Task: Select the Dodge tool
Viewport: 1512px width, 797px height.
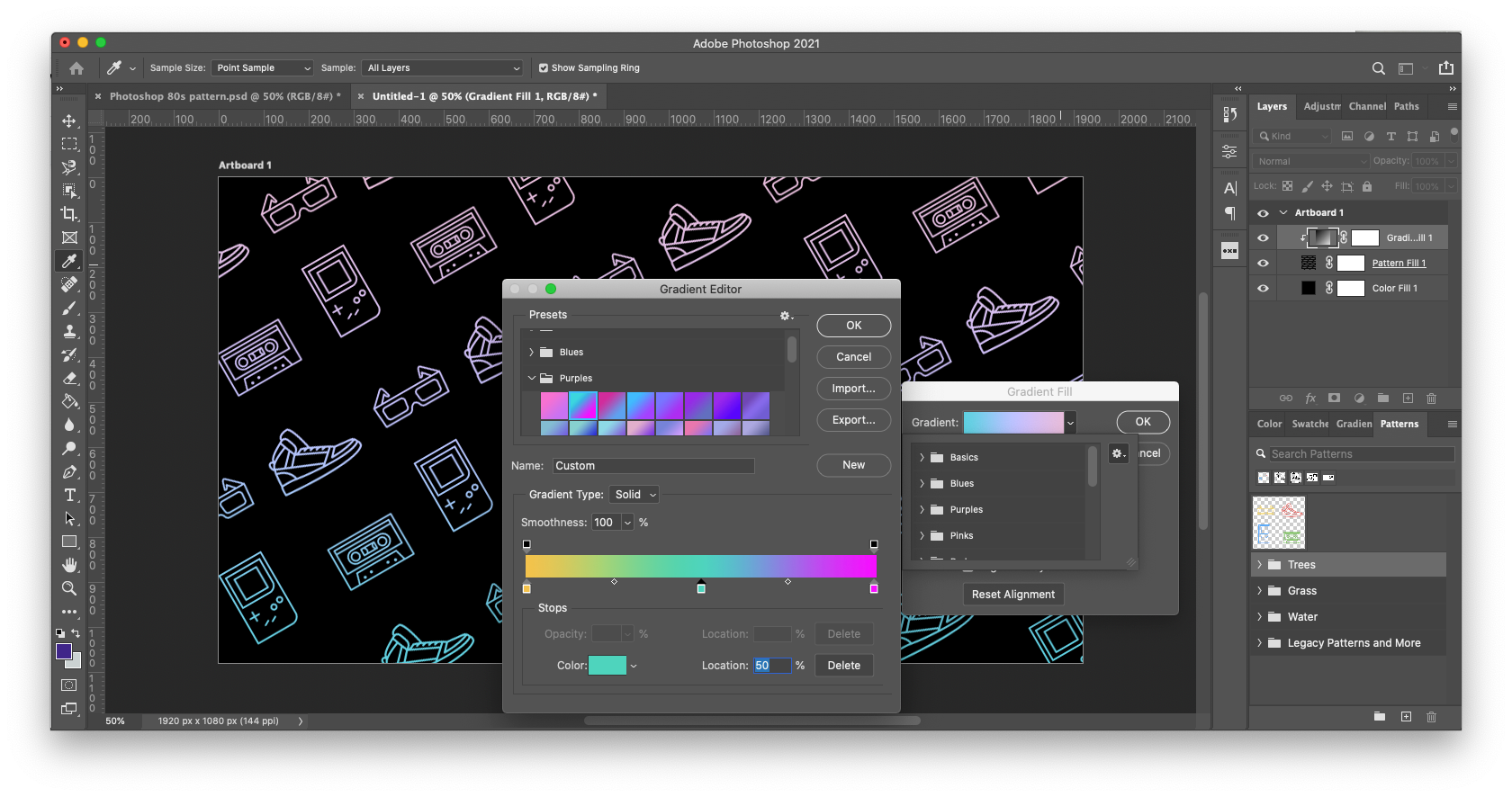Action: (x=69, y=448)
